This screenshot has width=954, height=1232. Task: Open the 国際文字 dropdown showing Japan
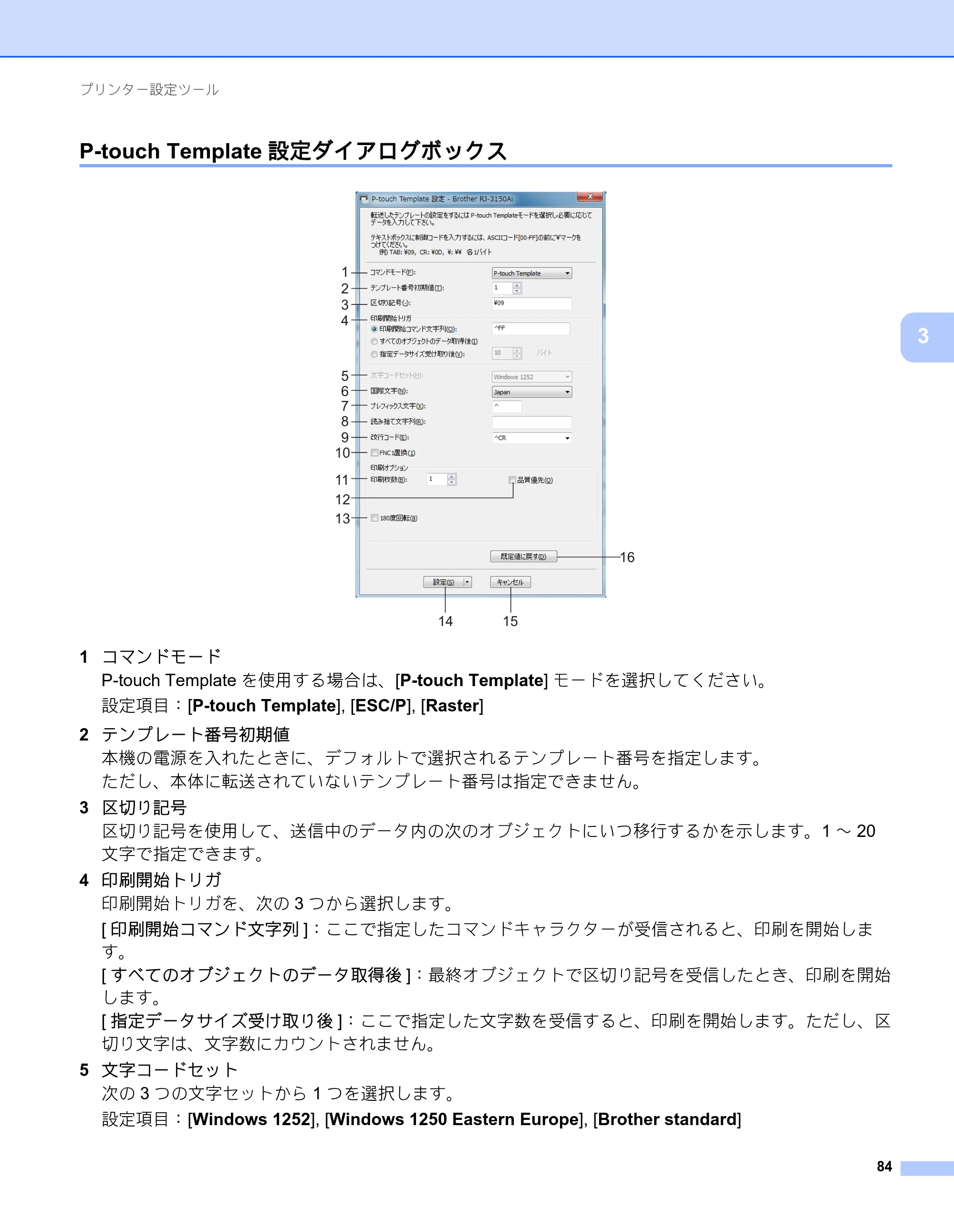coord(532,392)
